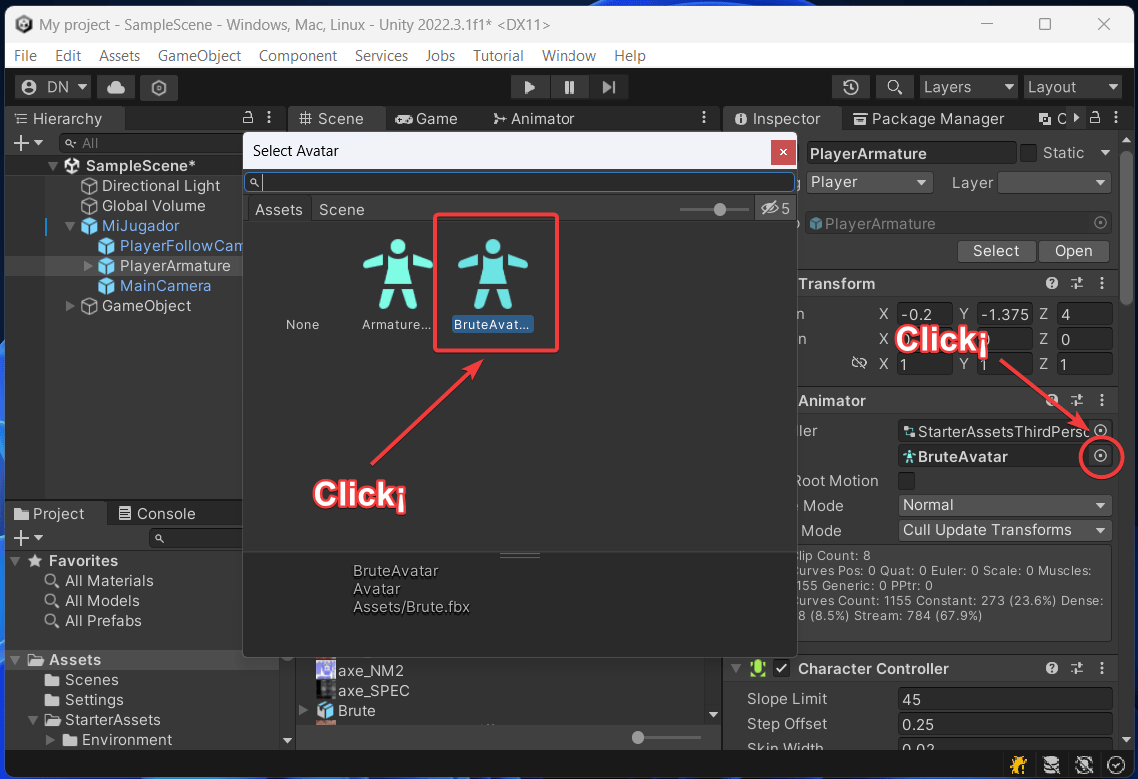Open the Player tag dropdown
The image size is (1138, 779).
(x=869, y=182)
